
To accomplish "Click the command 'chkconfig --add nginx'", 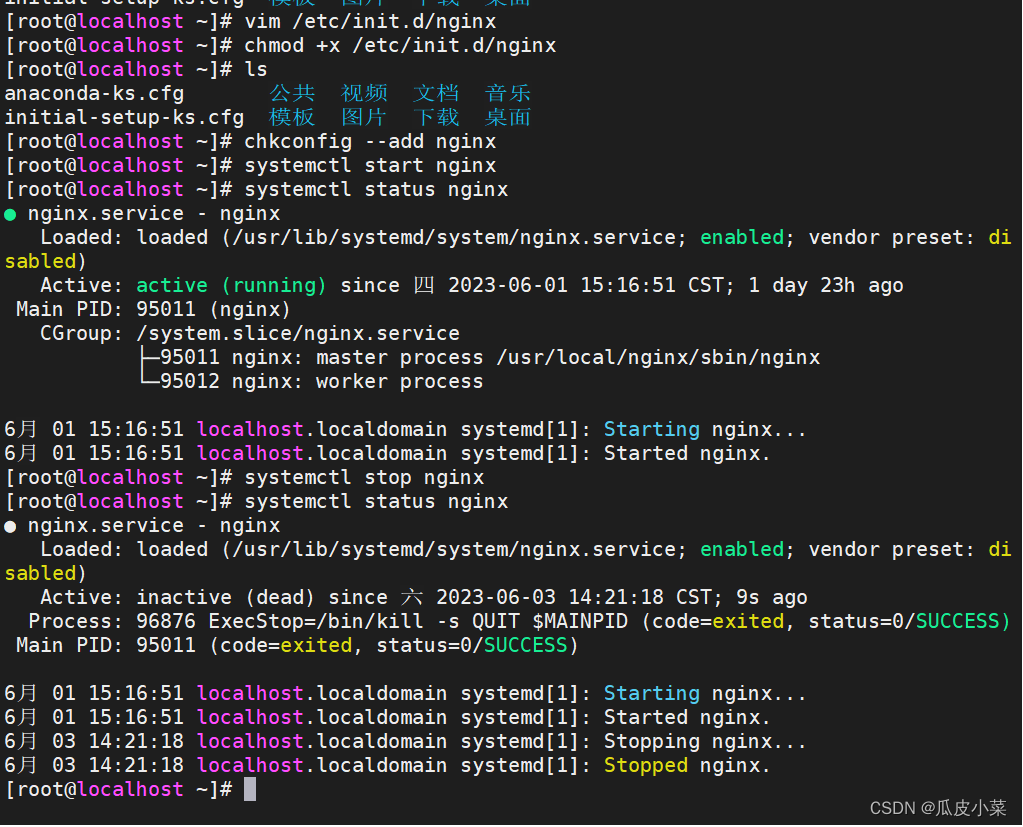I will pos(370,142).
